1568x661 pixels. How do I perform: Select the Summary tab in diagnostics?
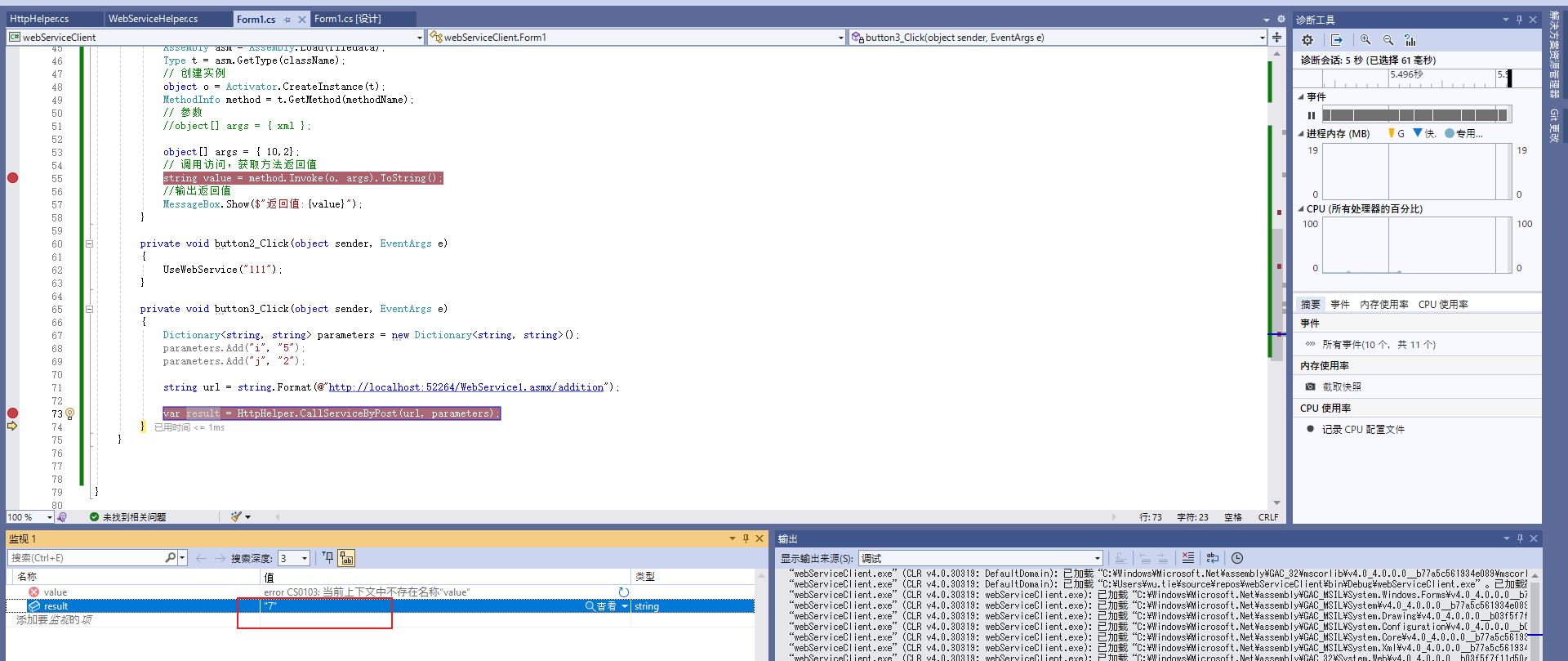click(1311, 304)
